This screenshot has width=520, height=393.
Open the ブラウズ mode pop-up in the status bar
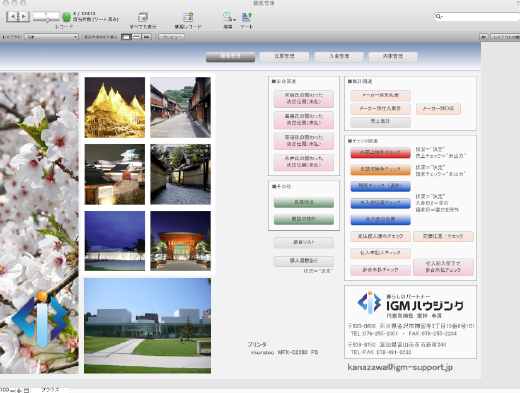(50, 390)
